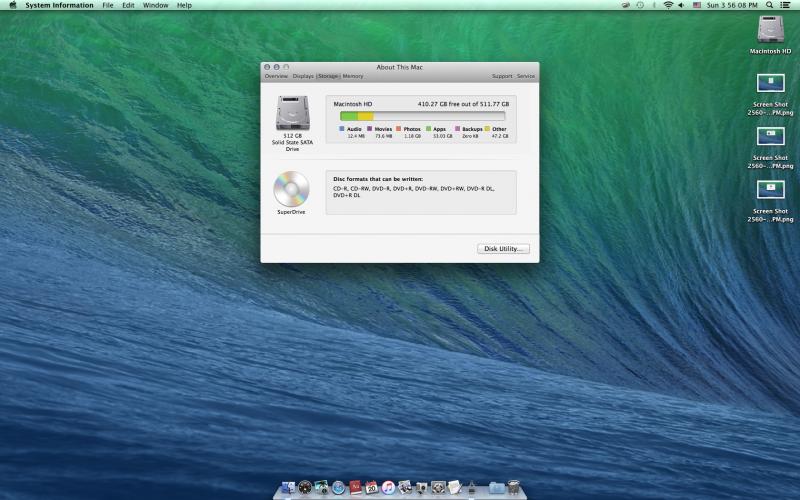The height and width of the screenshot is (500, 800).
Task: Open the Wi-Fi status menu
Action: click(x=668, y=5)
